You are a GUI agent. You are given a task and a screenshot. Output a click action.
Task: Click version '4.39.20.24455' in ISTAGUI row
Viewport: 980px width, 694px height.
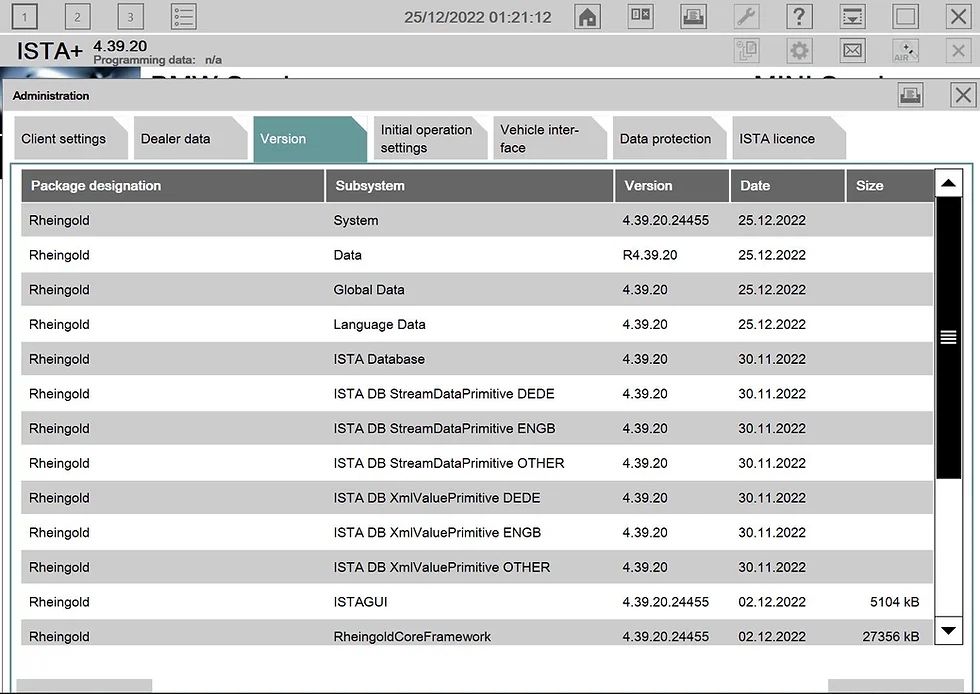(666, 602)
